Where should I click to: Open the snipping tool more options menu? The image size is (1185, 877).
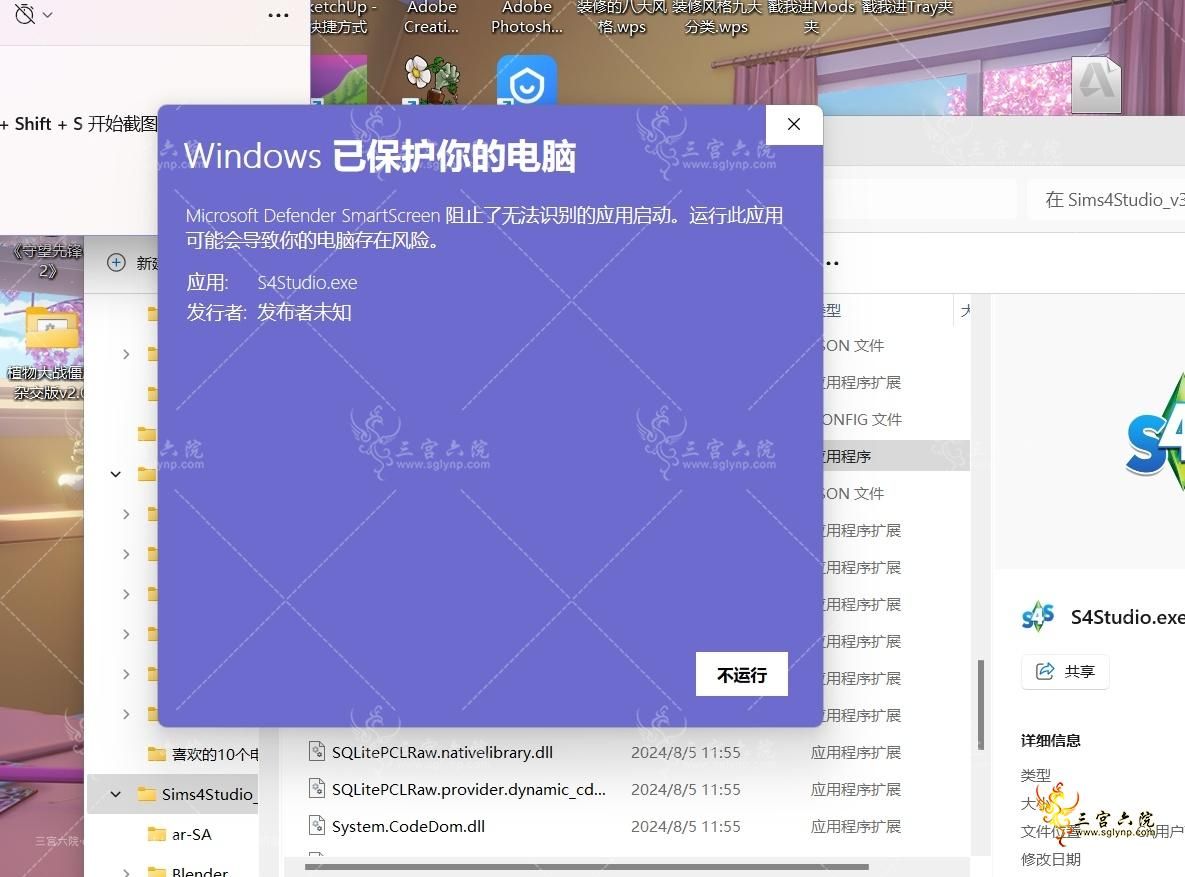click(x=278, y=15)
